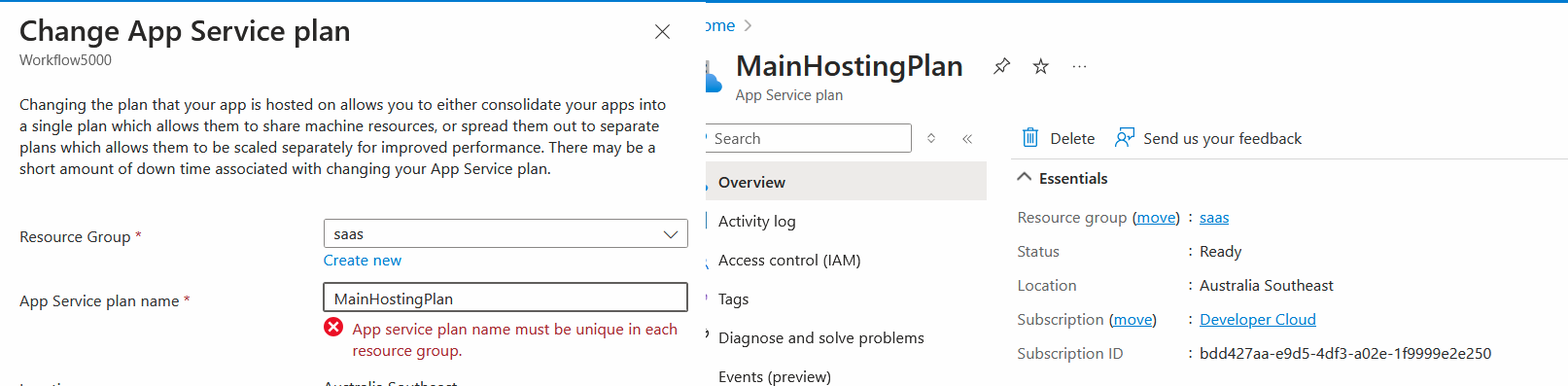
Task: Click the Delete trash icon
Action: point(1030,138)
